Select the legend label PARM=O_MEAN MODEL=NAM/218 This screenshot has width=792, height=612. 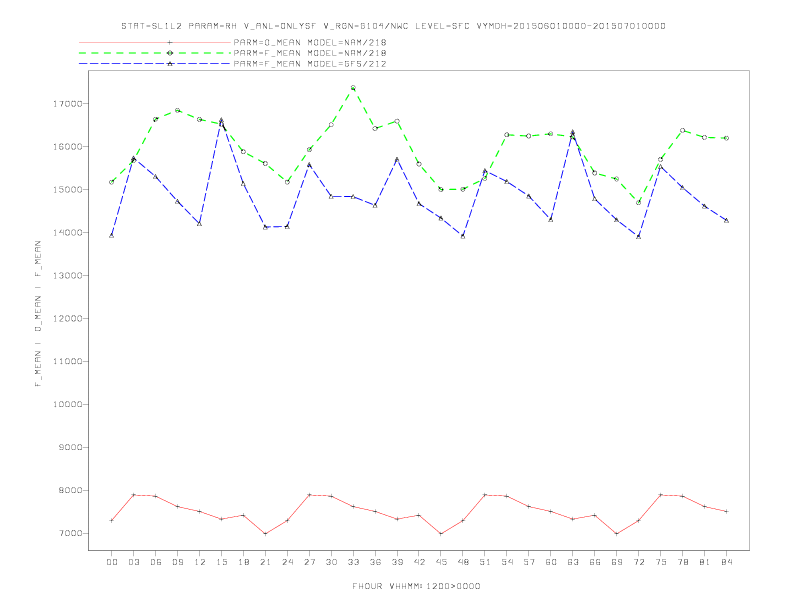pos(310,42)
